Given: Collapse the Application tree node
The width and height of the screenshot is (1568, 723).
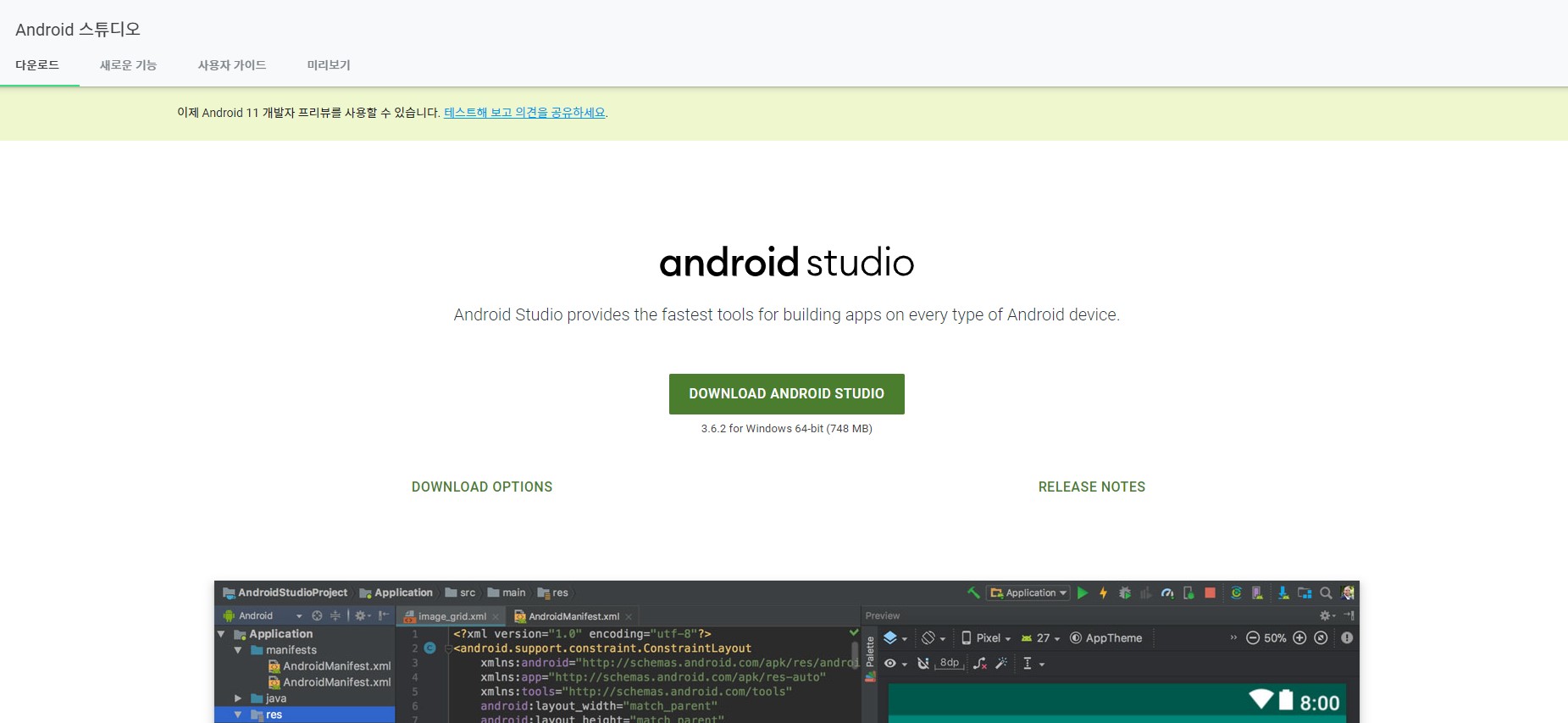Looking at the screenshot, I should [221, 634].
